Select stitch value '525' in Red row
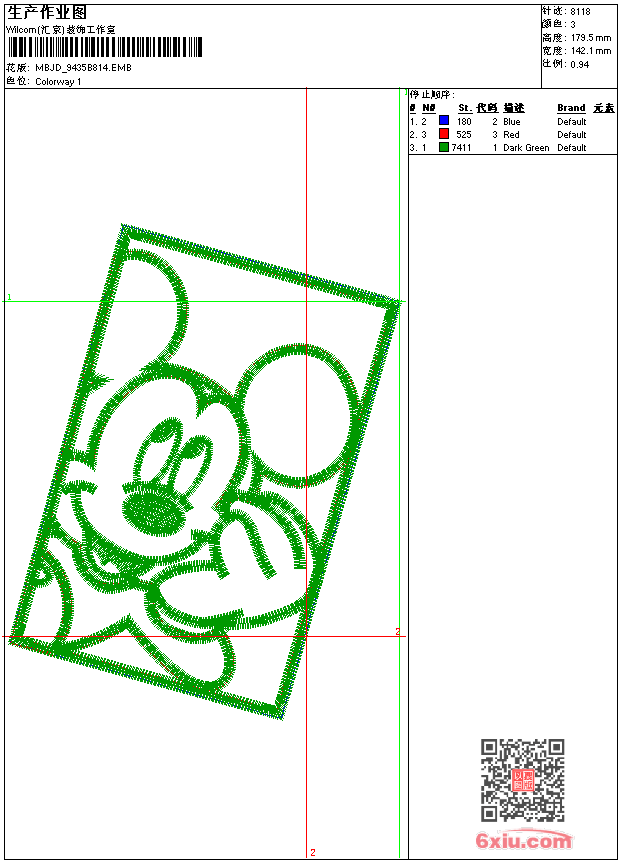The height and width of the screenshot is (860, 620). 464,134
